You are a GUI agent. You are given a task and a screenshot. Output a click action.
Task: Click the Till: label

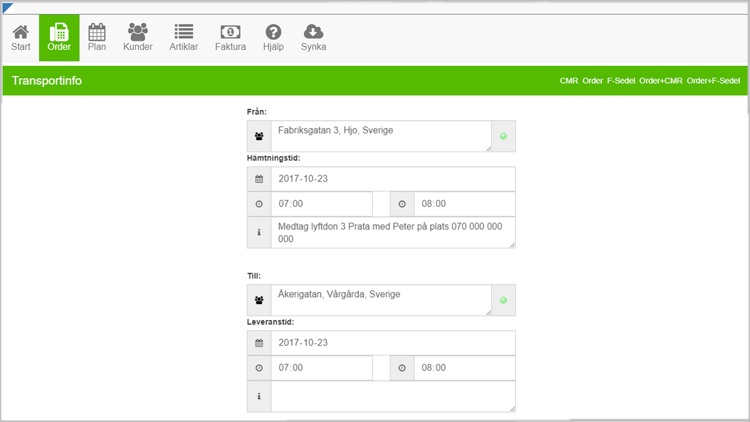coord(254,276)
